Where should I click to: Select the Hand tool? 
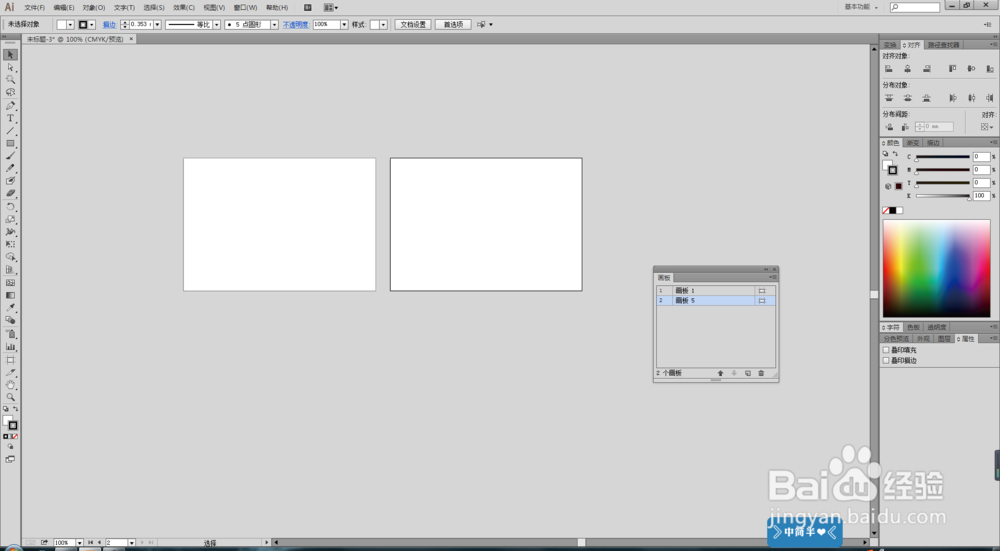point(10,385)
